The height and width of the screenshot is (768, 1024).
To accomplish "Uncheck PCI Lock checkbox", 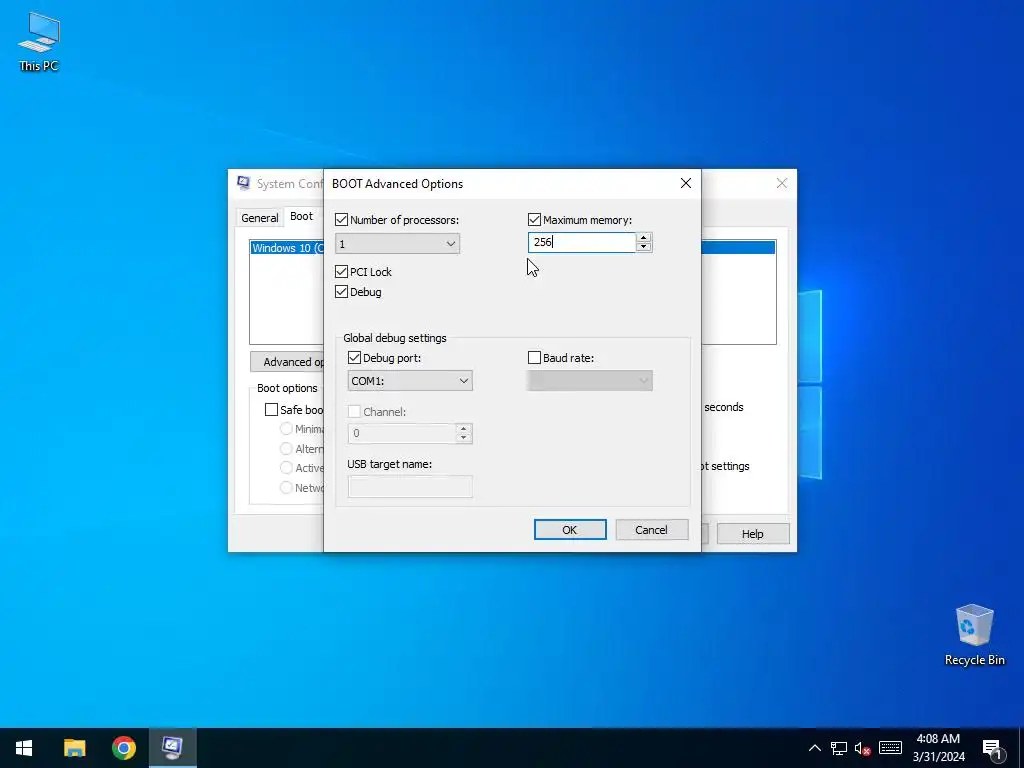I will tap(341, 272).
